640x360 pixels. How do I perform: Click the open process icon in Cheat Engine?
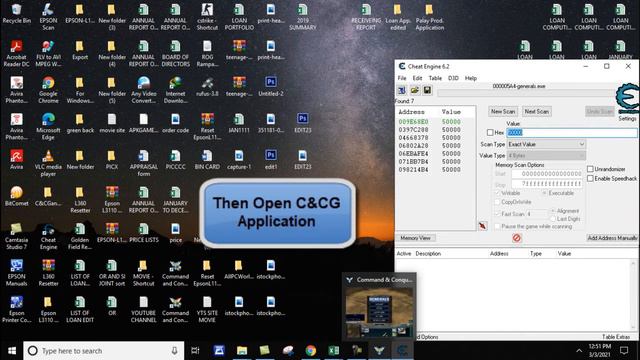coord(402,90)
